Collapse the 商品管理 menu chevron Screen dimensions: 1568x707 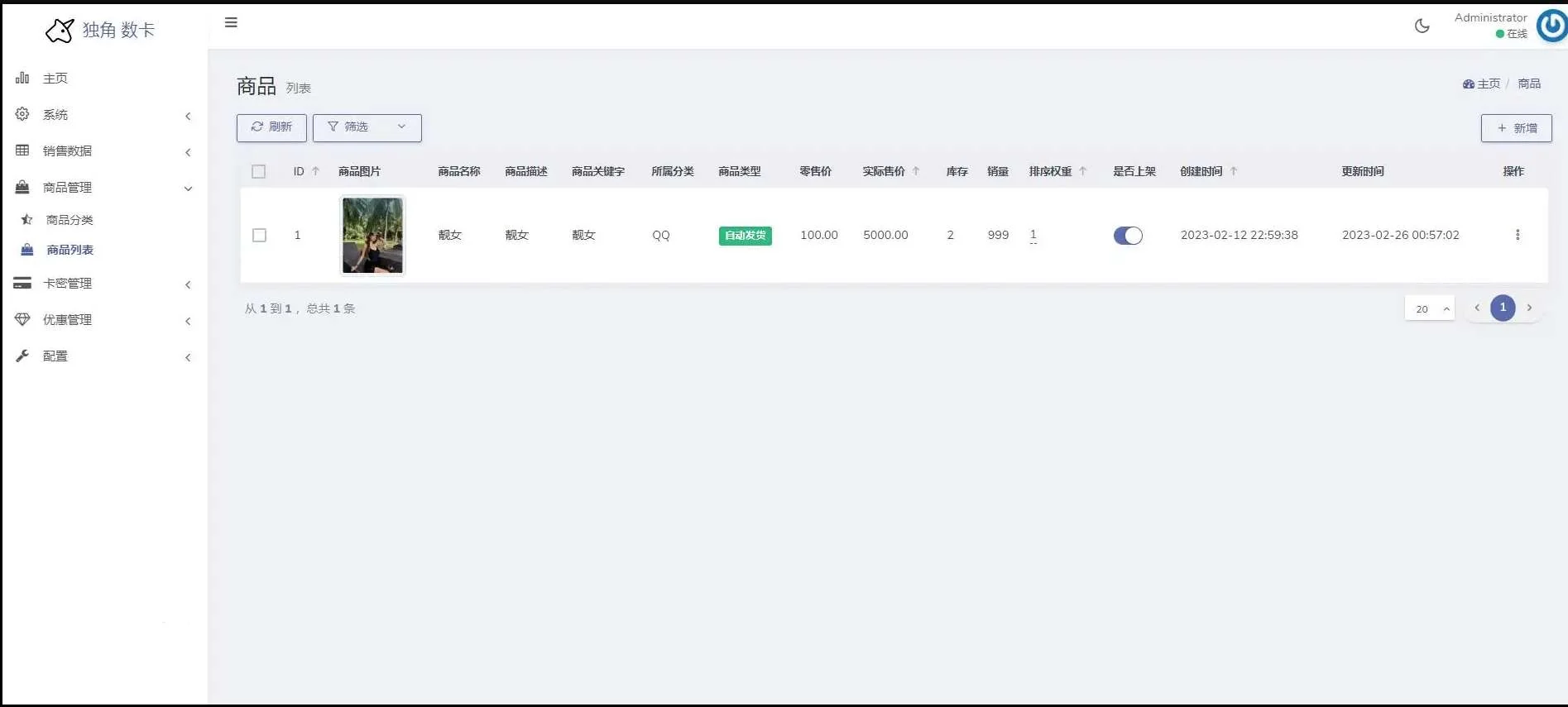pyautogui.click(x=188, y=189)
